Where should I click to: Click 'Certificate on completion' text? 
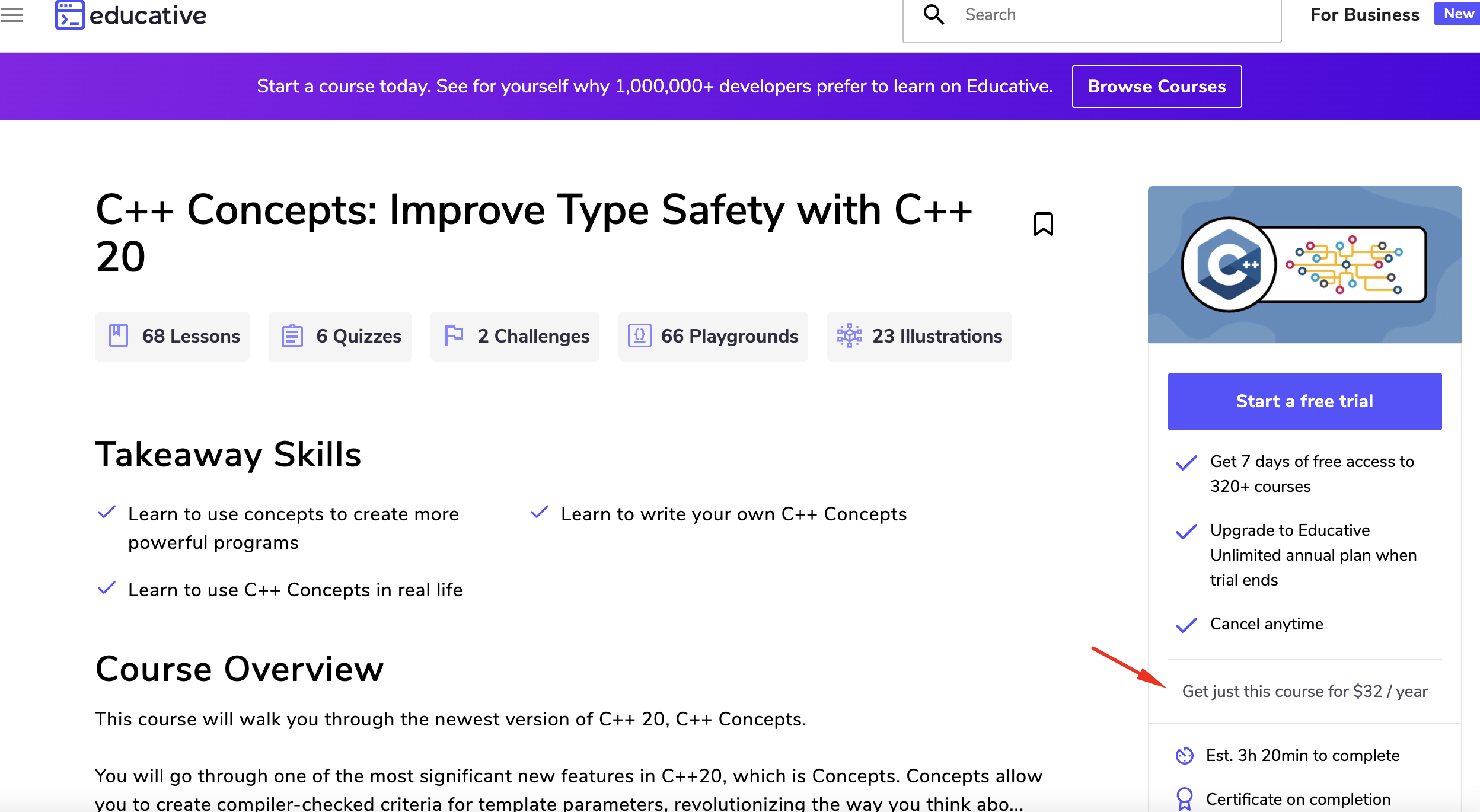pyautogui.click(x=1298, y=799)
